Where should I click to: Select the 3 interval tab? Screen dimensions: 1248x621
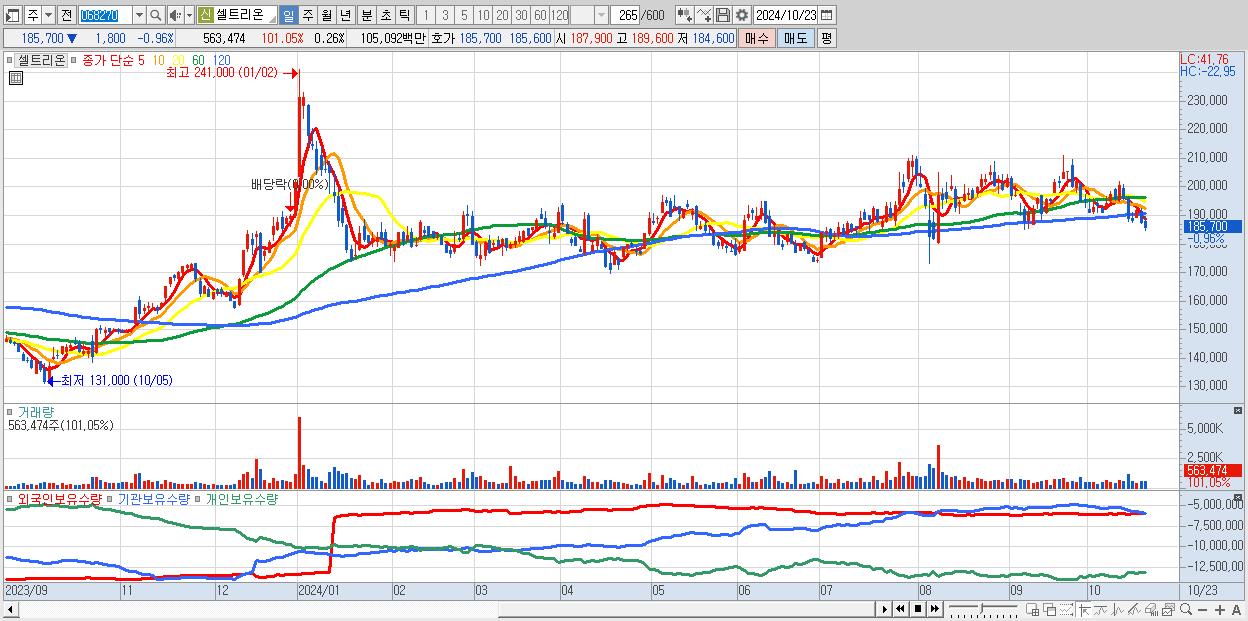click(445, 15)
